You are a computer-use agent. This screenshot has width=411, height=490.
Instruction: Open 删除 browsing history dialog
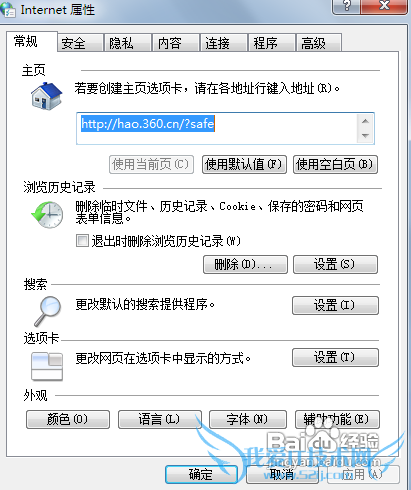(245, 264)
